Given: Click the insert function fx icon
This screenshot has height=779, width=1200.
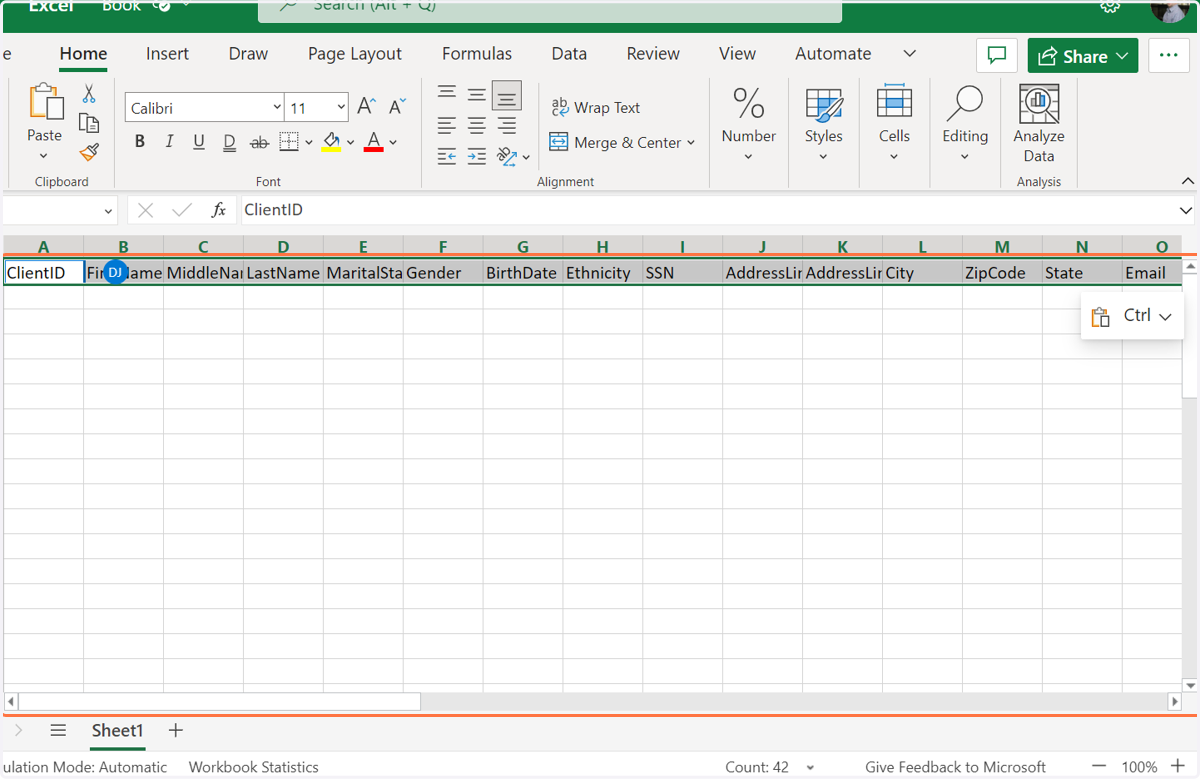Looking at the screenshot, I should [x=218, y=210].
